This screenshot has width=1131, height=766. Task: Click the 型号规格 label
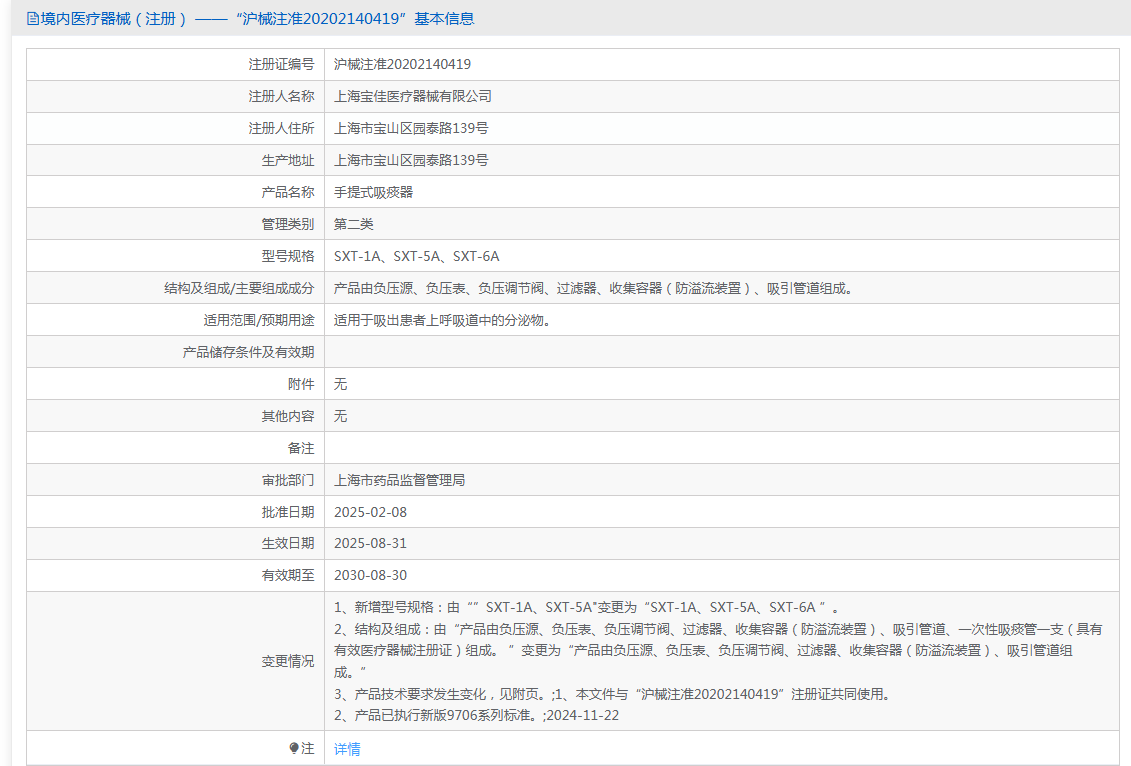288,256
